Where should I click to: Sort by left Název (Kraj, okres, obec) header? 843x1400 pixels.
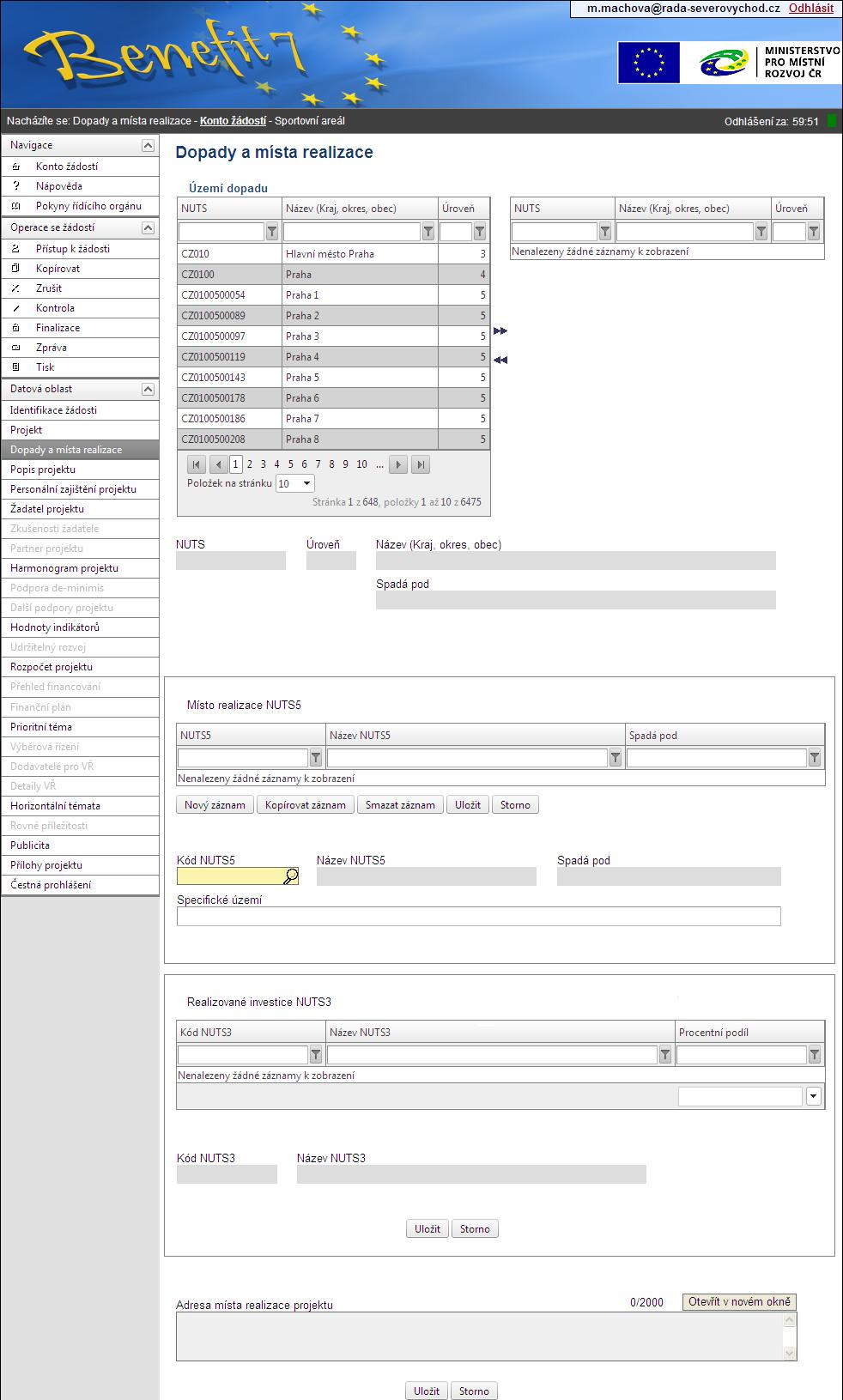(x=341, y=209)
